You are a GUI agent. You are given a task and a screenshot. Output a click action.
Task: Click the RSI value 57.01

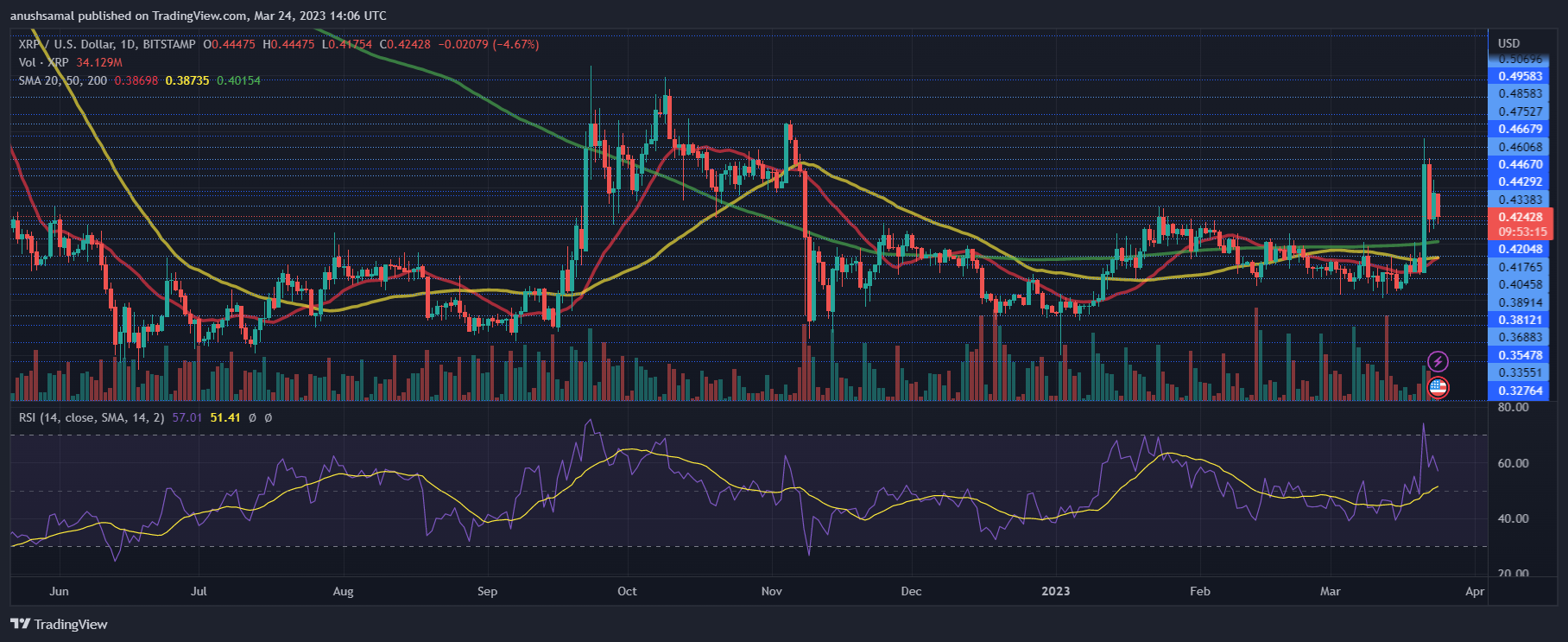187,417
